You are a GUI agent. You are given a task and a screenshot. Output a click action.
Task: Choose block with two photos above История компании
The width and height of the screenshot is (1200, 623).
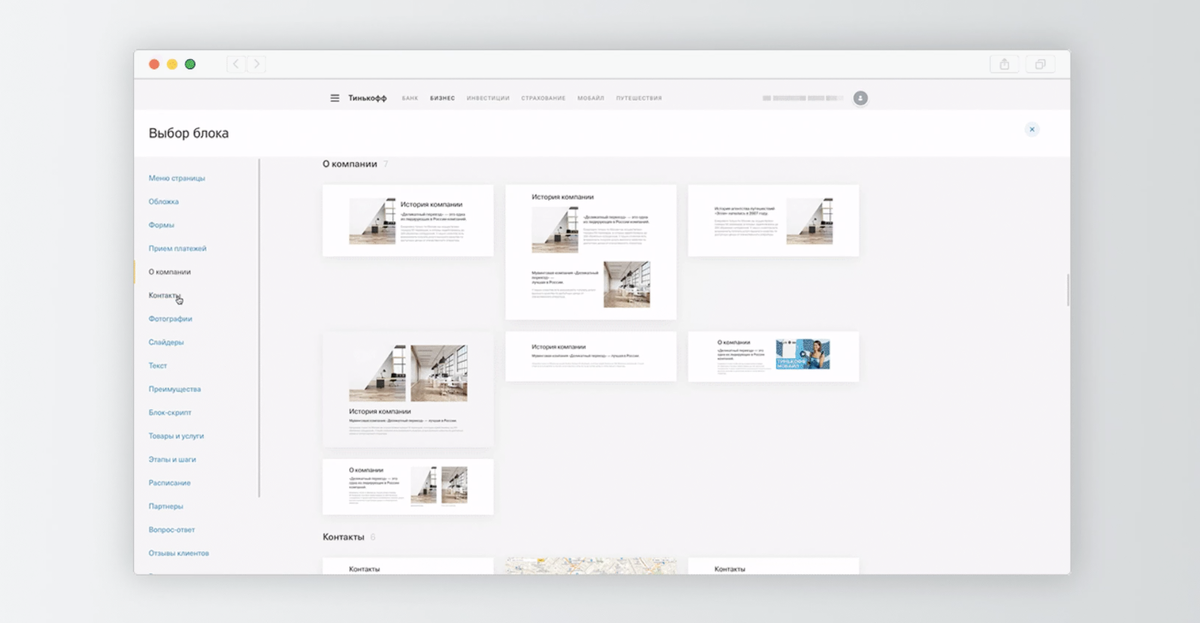[x=408, y=389]
